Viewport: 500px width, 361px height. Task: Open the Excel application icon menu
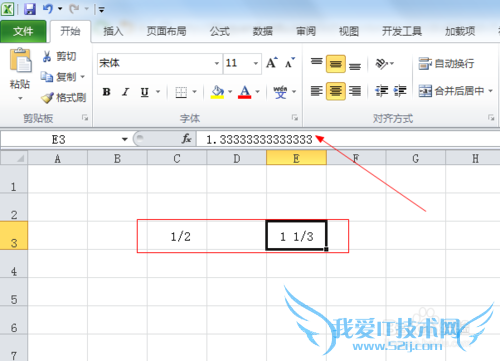pyautogui.click(x=7, y=9)
